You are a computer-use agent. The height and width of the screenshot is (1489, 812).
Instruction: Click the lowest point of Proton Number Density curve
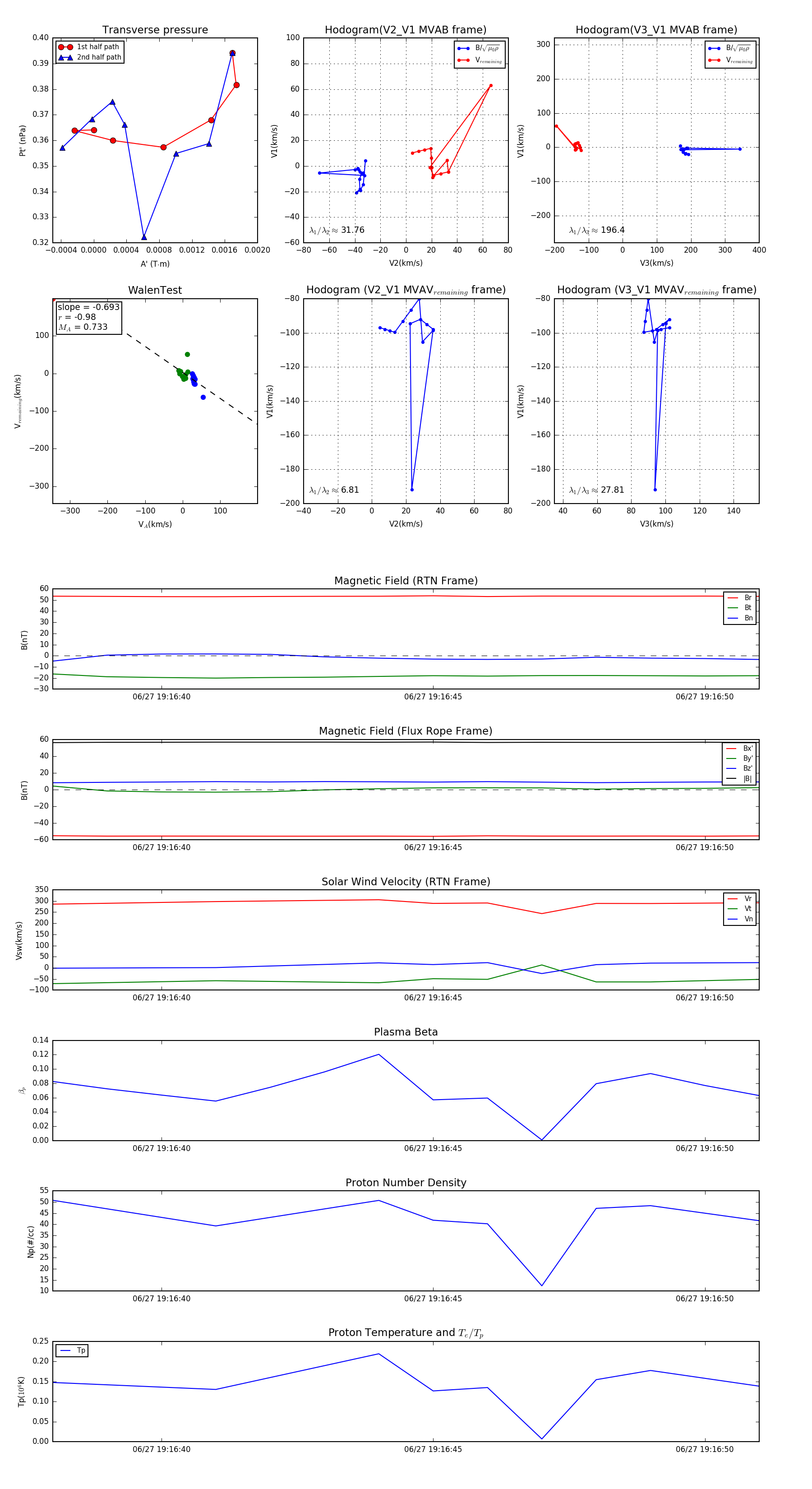[541, 1286]
